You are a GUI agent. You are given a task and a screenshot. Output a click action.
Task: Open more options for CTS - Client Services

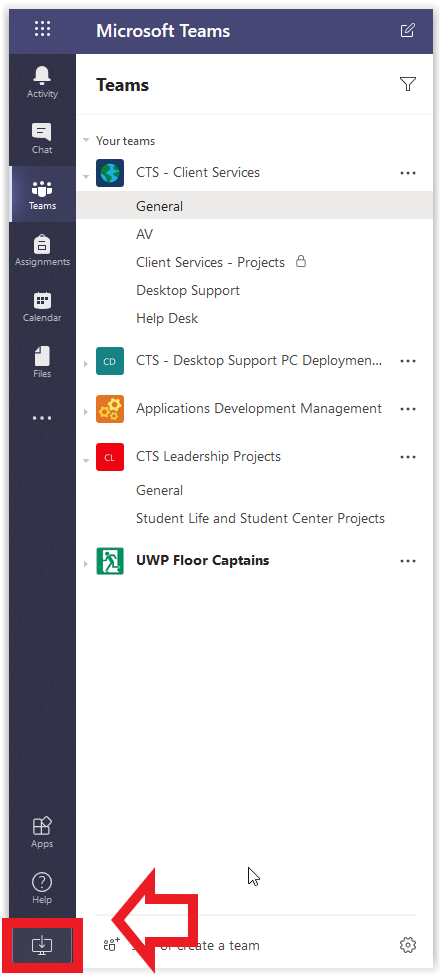408,173
